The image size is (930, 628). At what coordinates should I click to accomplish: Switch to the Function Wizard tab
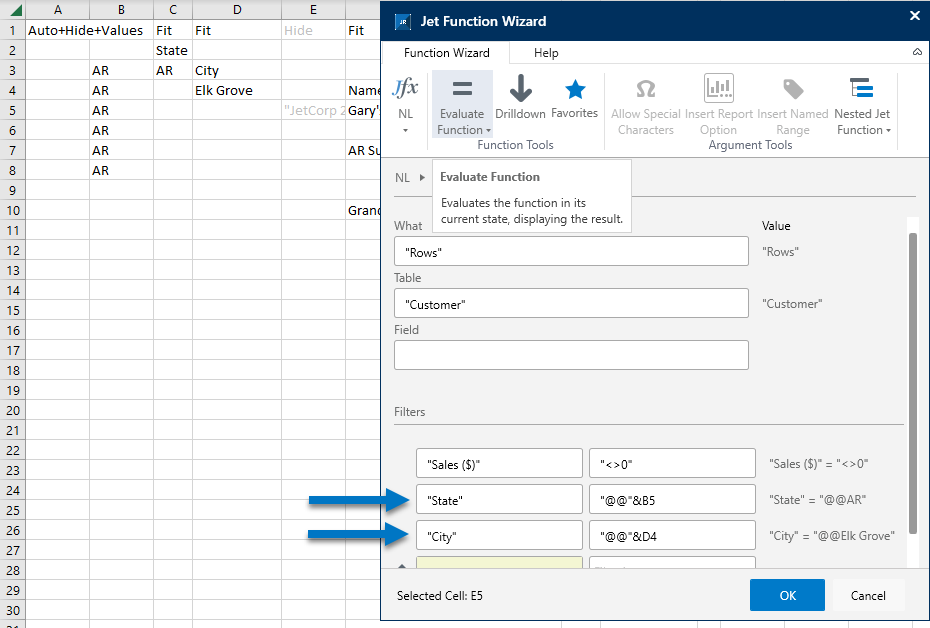click(447, 53)
